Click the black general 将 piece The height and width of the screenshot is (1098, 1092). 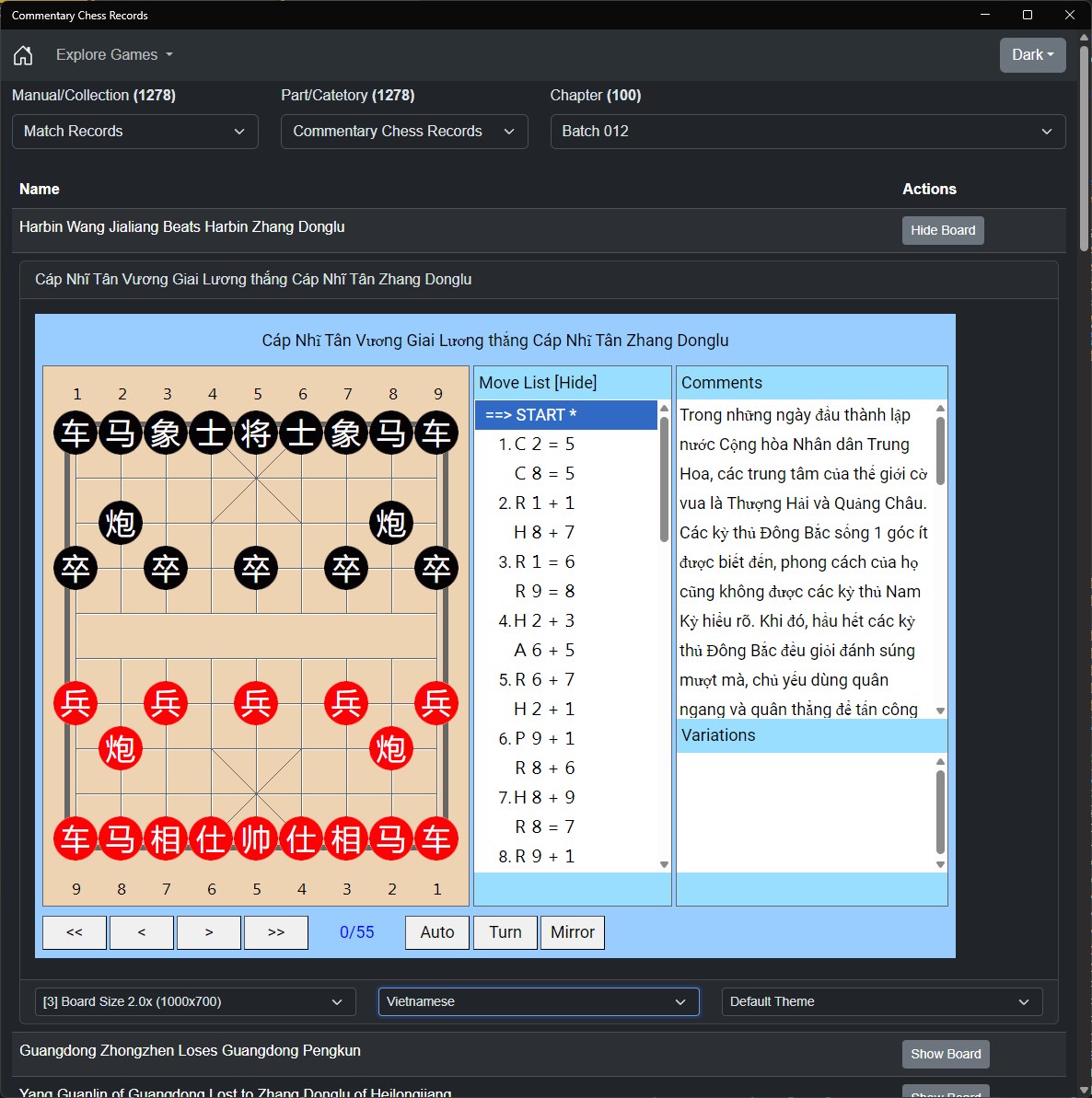coord(256,433)
